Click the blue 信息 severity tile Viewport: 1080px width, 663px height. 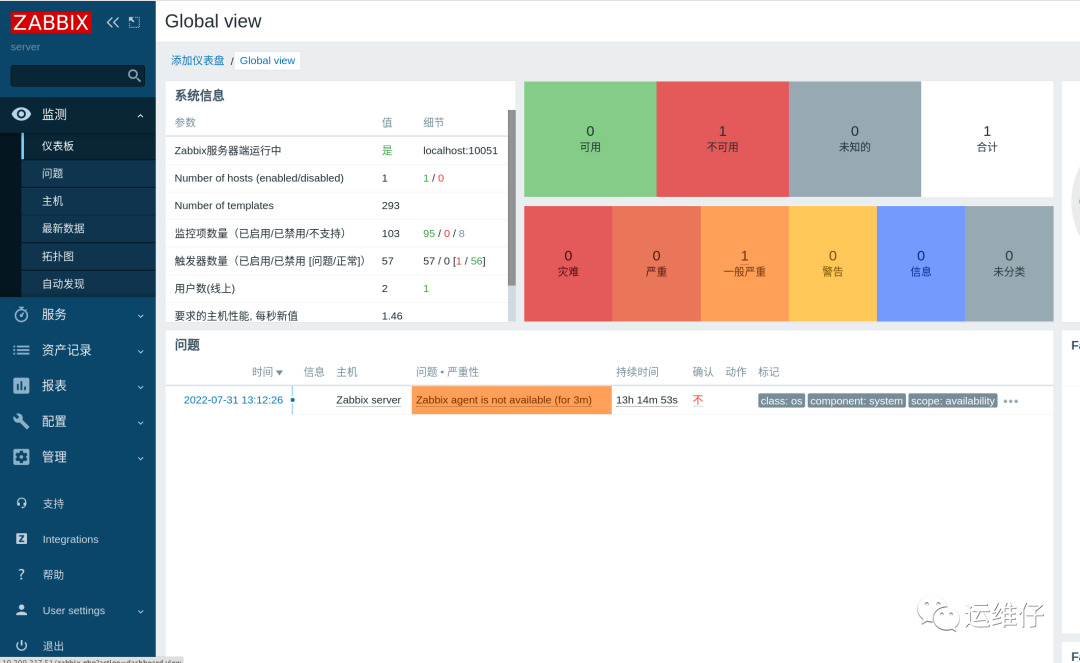[921, 264]
